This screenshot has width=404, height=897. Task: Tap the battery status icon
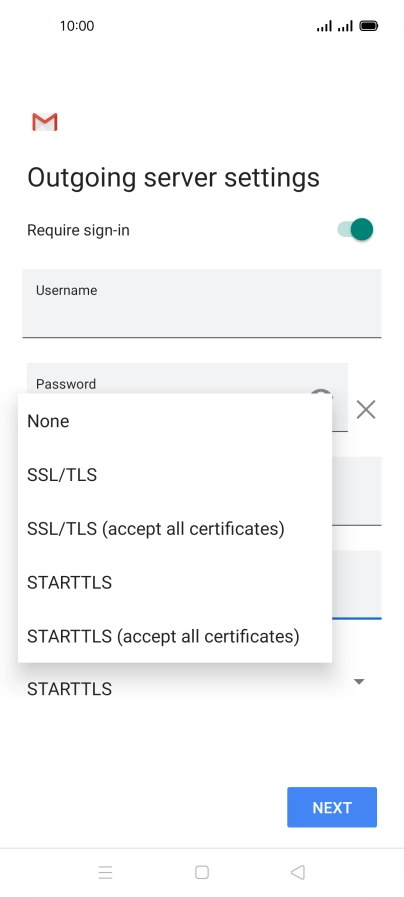pyautogui.click(x=369, y=26)
